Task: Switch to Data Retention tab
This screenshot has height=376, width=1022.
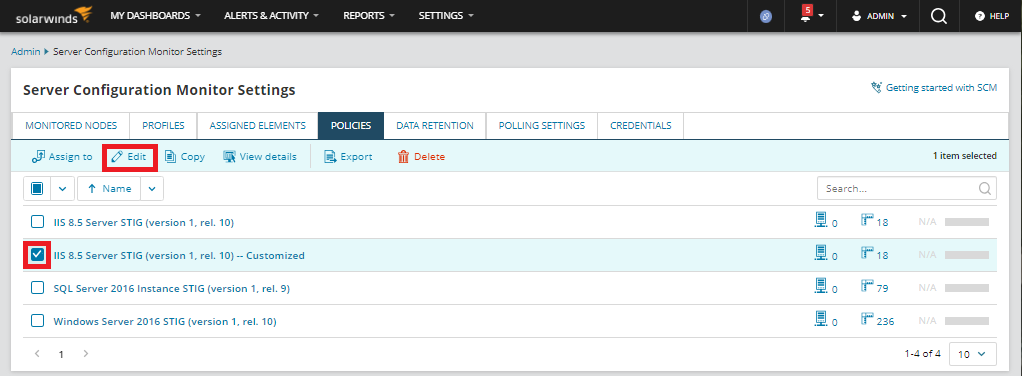Action: pyautogui.click(x=435, y=126)
